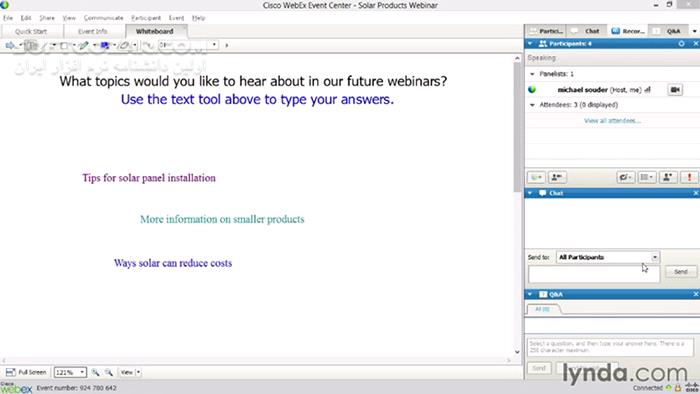Click the View all attendees link
Viewport: 700px width, 394px height.
612,121
